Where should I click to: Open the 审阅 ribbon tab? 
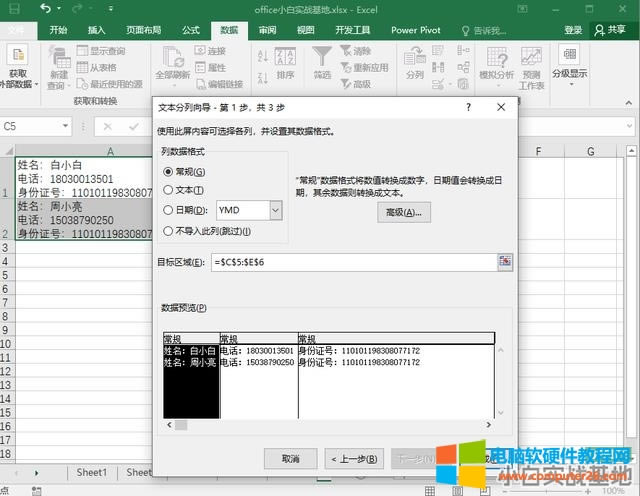click(267, 30)
